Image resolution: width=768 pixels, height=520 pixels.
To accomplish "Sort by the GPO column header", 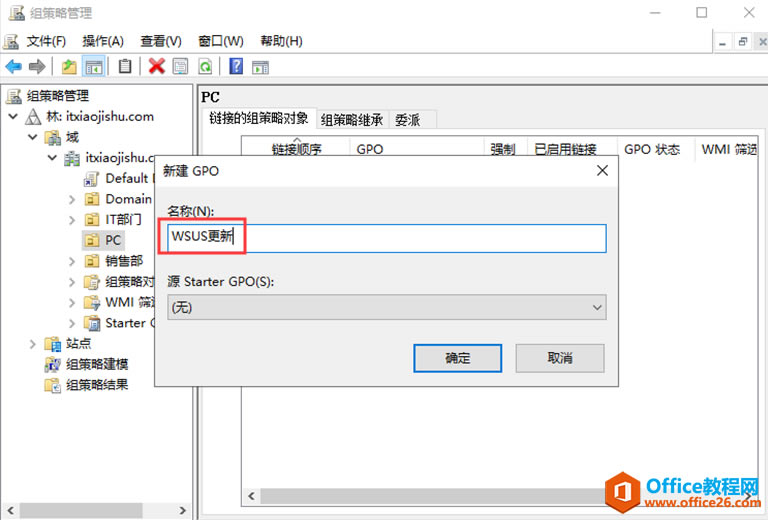I will tap(417, 148).
